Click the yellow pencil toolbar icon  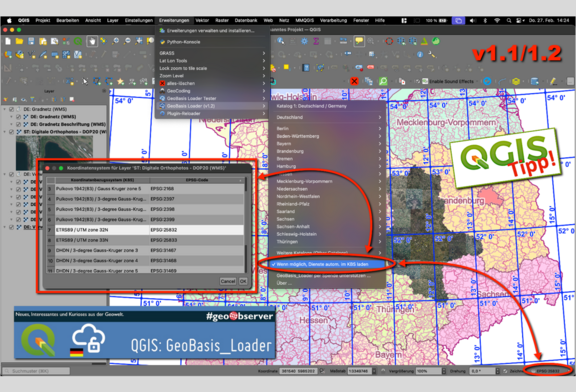point(554,81)
